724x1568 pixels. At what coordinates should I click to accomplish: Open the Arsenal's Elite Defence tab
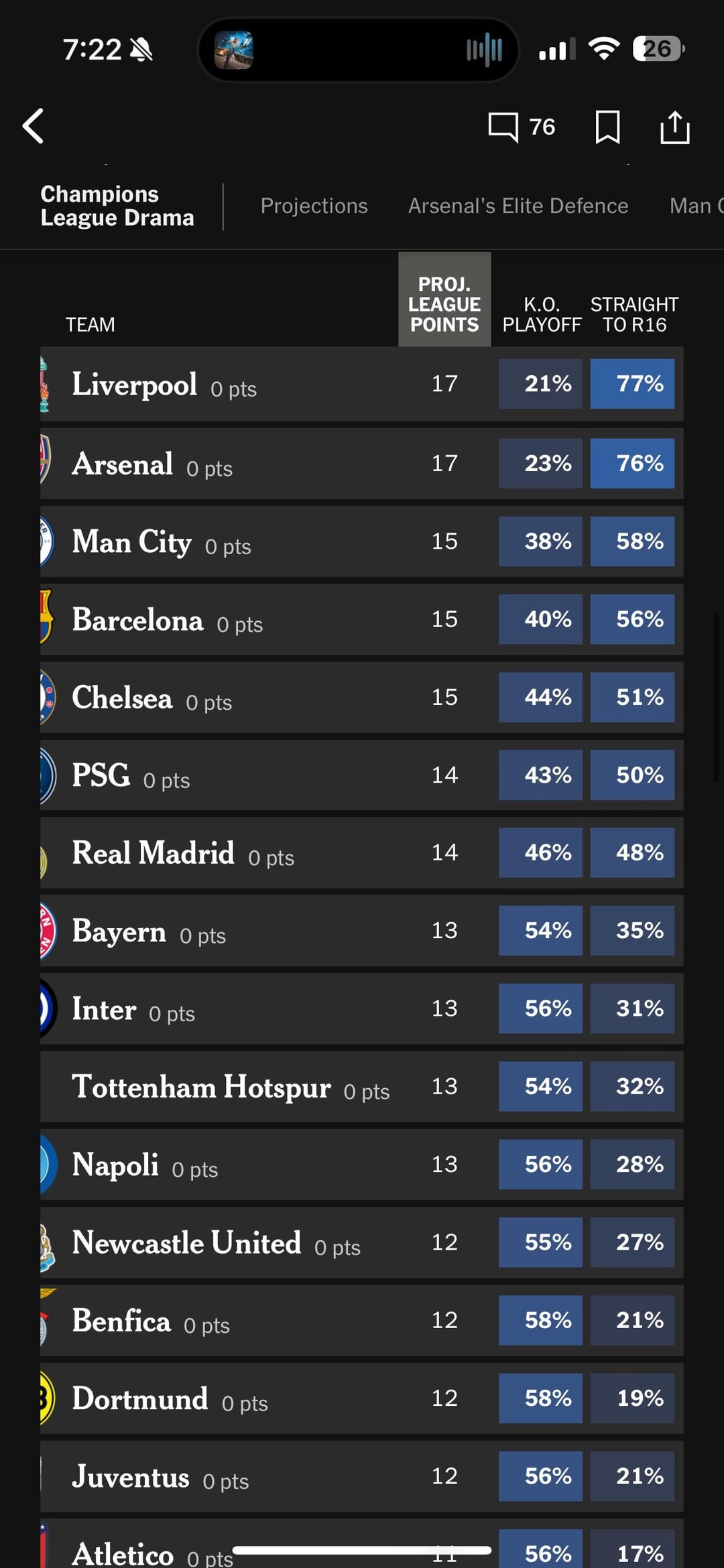pyautogui.click(x=518, y=206)
